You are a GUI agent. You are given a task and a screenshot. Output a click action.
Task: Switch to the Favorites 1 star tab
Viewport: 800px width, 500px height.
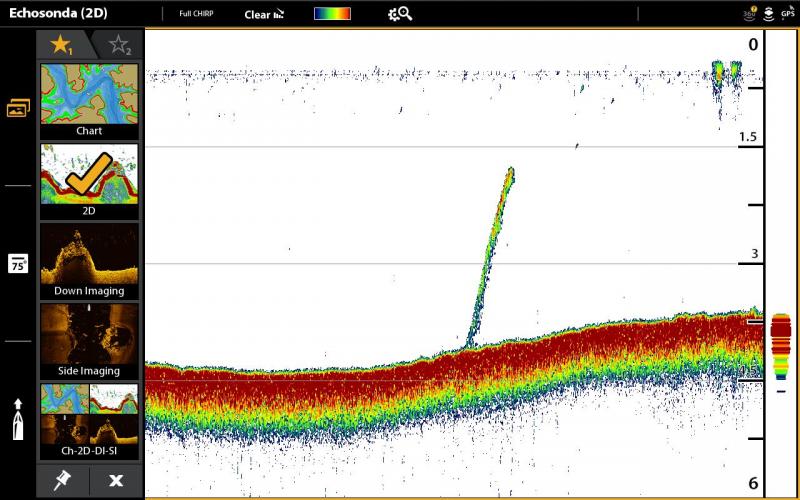(61, 45)
